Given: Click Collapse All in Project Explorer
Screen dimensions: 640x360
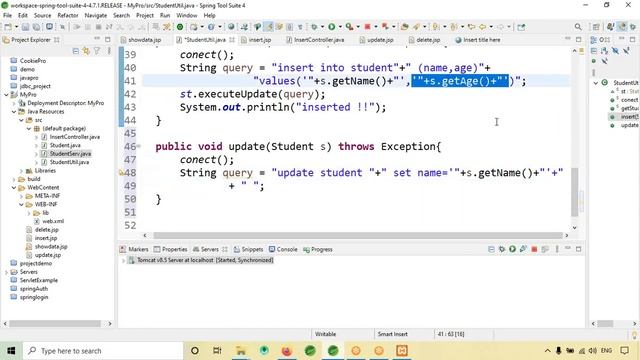Looking at the screenshot, I should tap(76, 51).
